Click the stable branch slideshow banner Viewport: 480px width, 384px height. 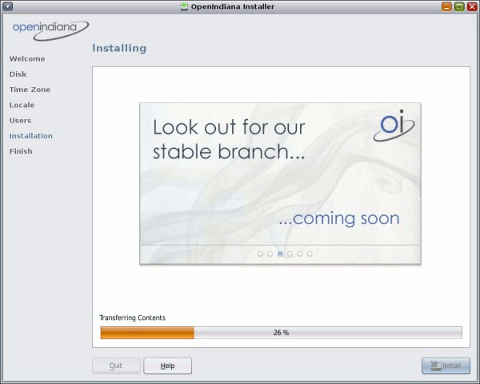point(280,184)
